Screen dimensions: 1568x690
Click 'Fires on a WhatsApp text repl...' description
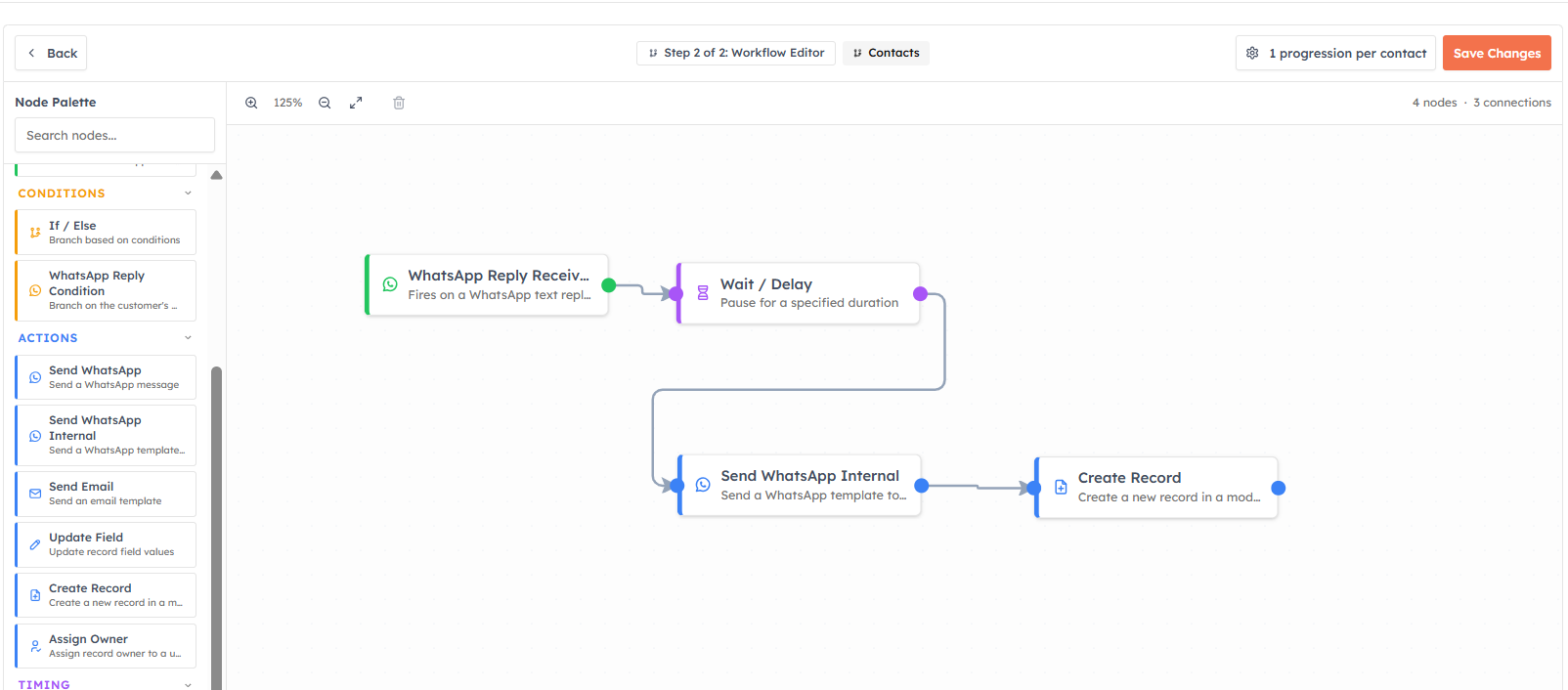(x=500, y=295)
